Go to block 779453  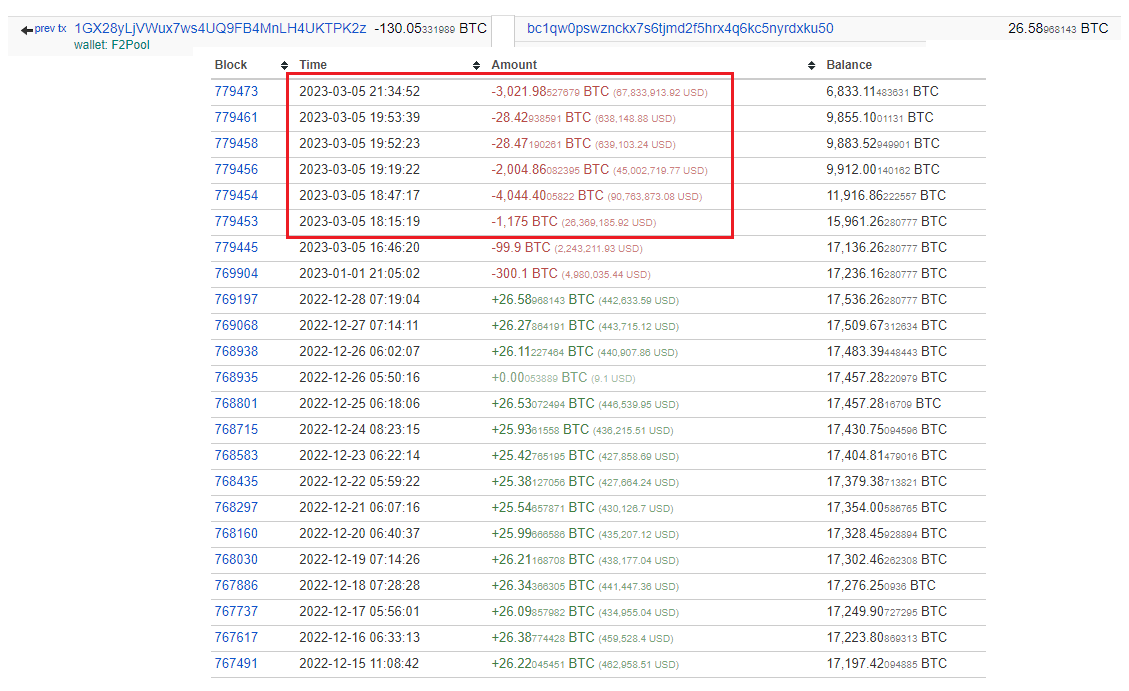[x=236, y=221]
